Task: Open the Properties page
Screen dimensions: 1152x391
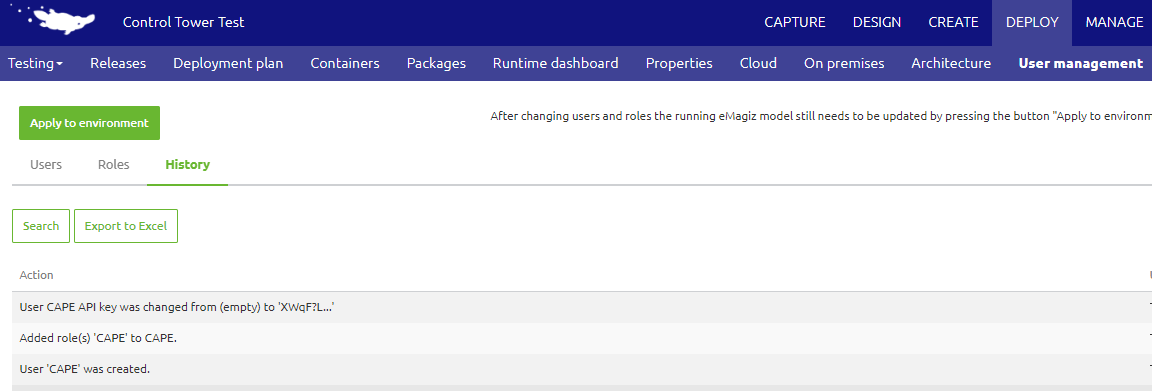Action: pos(679,63)
